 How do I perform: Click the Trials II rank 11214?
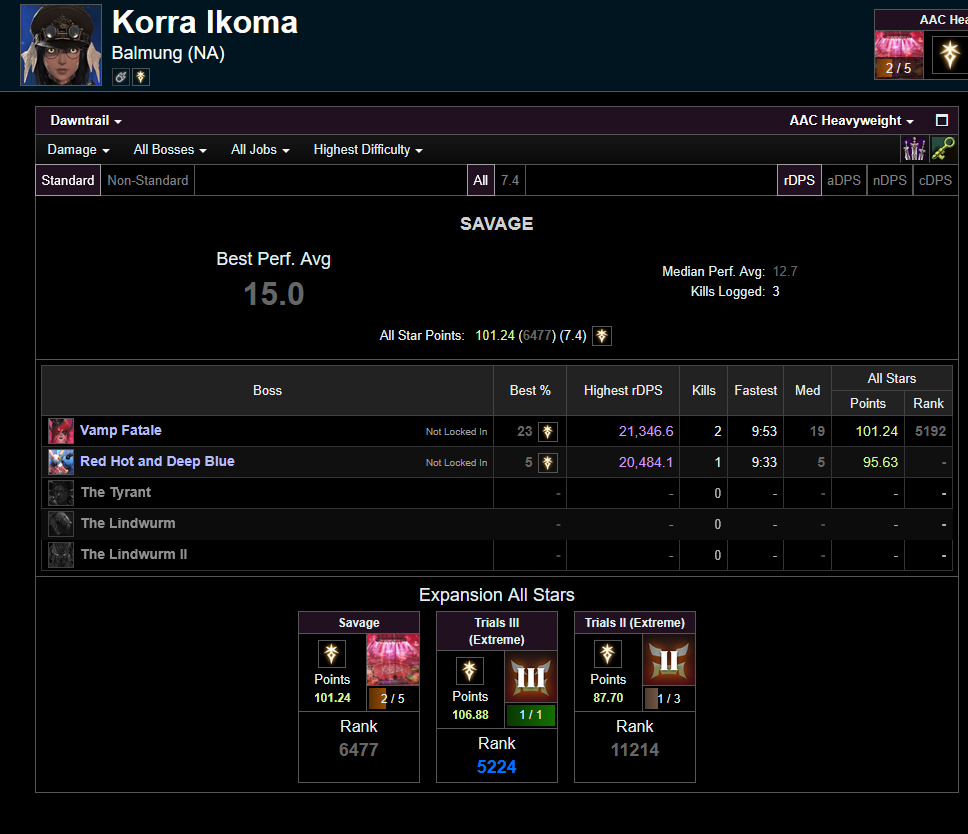635,749
